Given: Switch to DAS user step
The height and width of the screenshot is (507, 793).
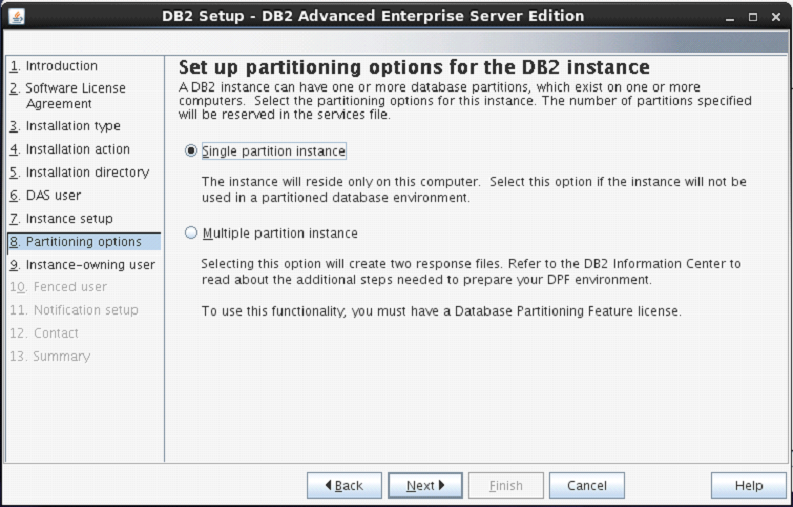Looking at the screenshot, I should [x=53, y=195].
